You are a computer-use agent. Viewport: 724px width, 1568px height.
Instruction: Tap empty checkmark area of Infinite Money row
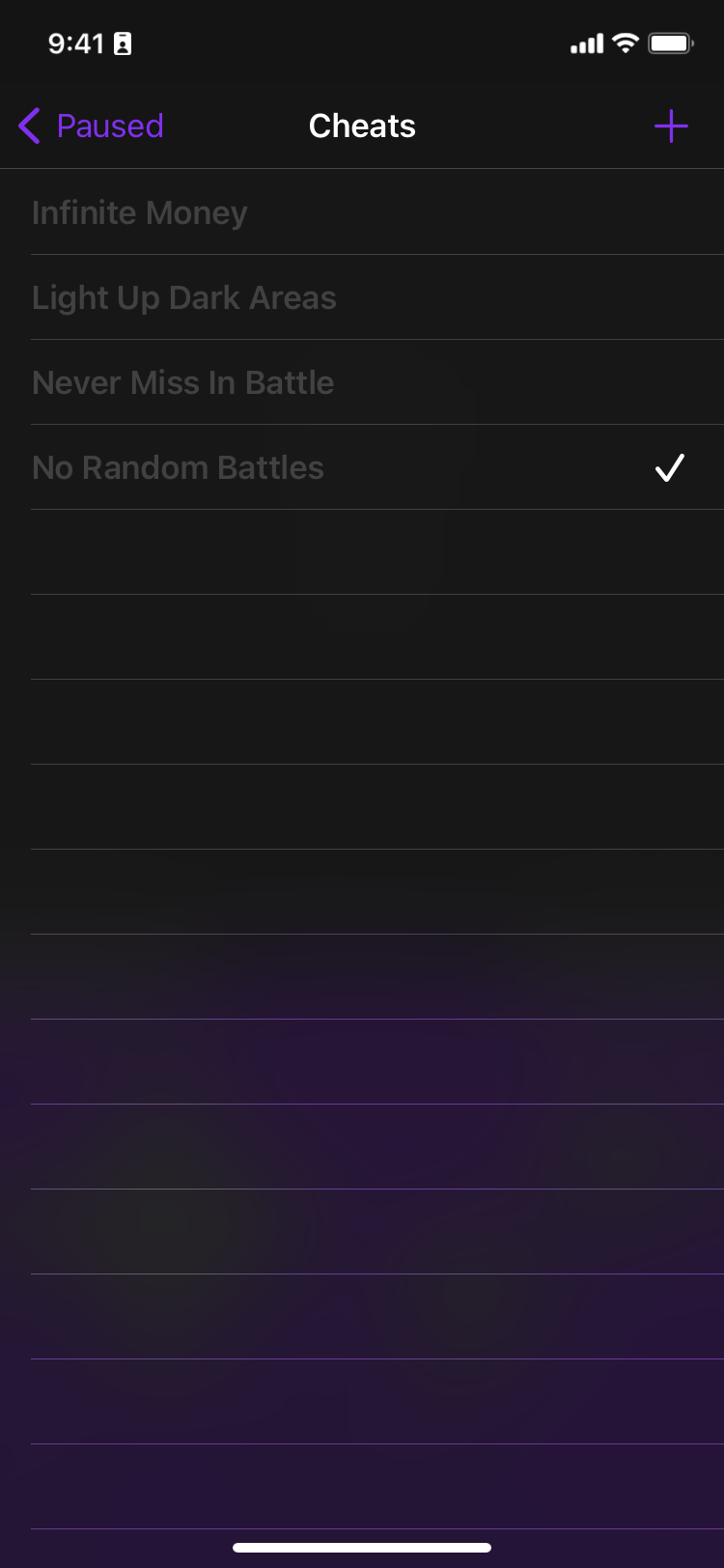pyautogui.click(x=669, y=212)
